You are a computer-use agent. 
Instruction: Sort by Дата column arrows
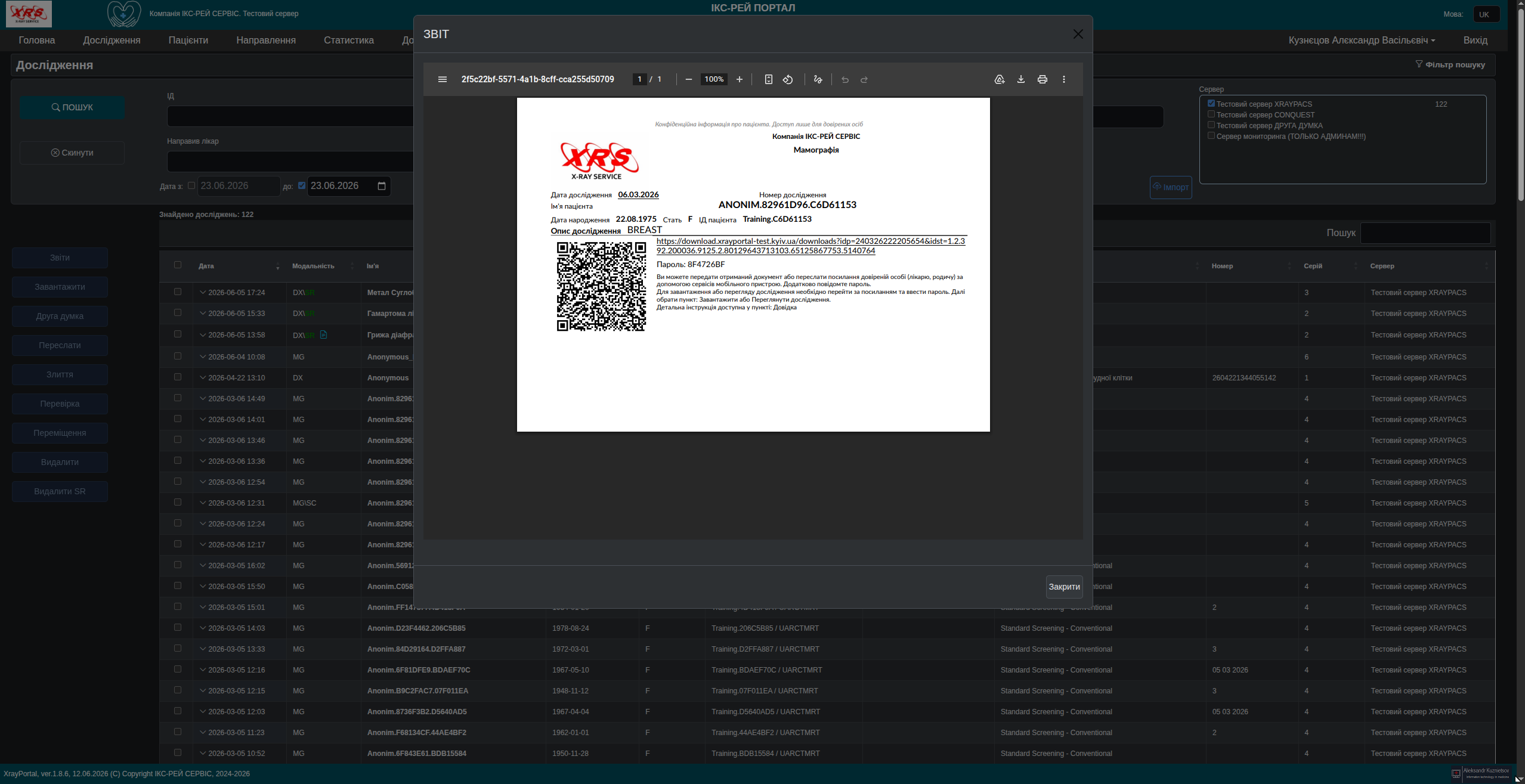coord(278,266)
